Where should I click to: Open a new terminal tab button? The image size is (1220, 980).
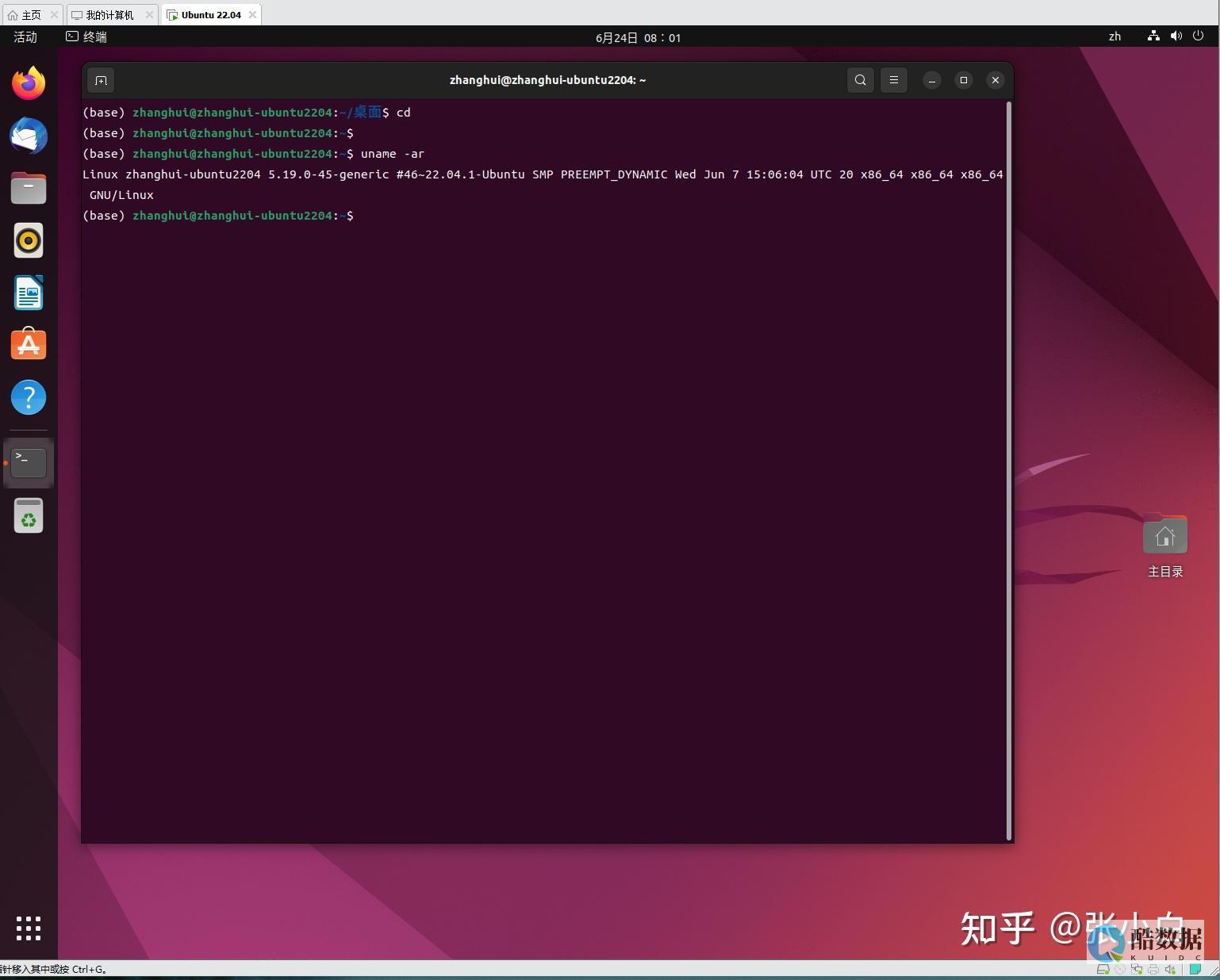point(101,80)
